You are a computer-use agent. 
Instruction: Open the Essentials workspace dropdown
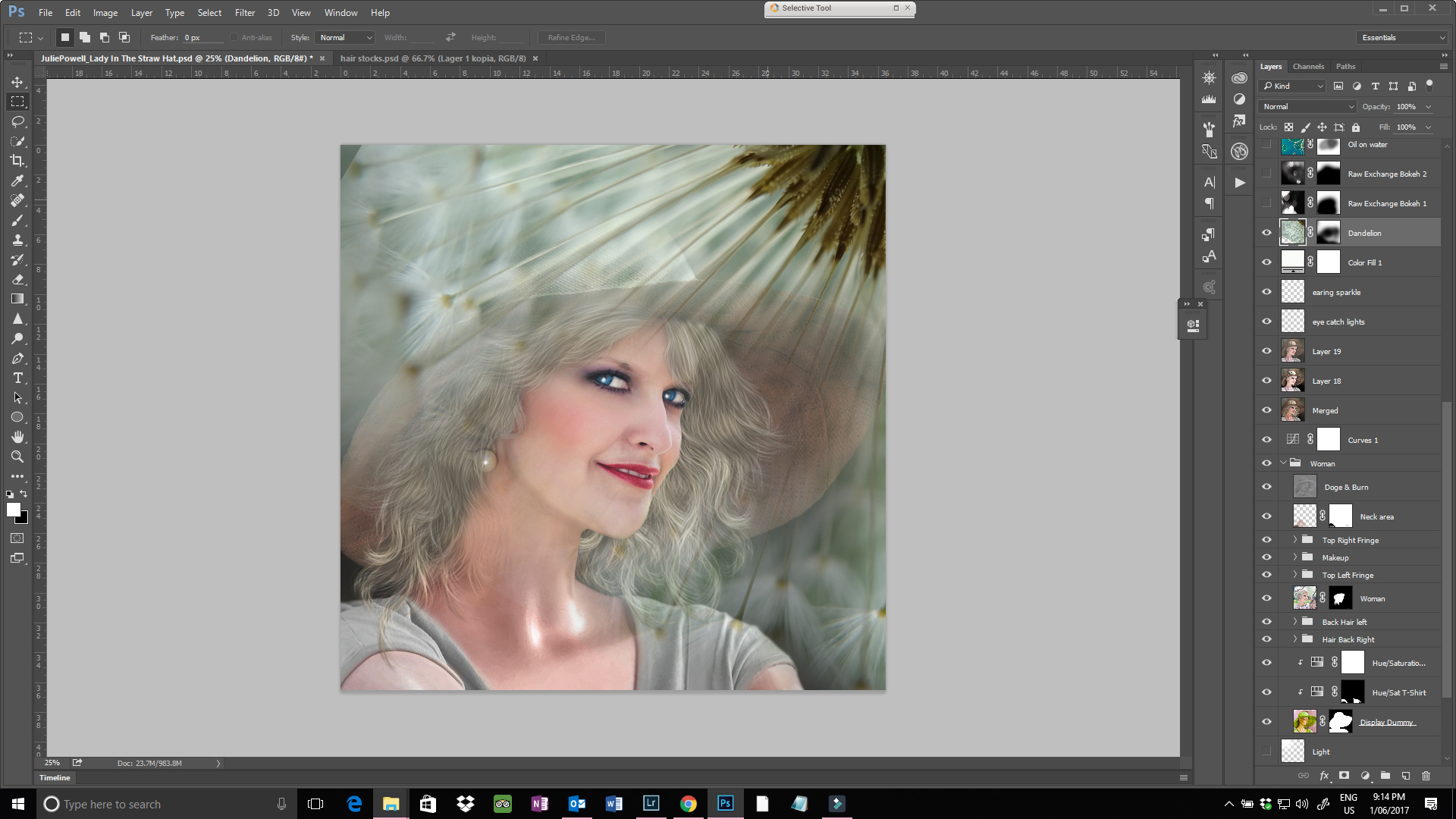(1402, 37)
